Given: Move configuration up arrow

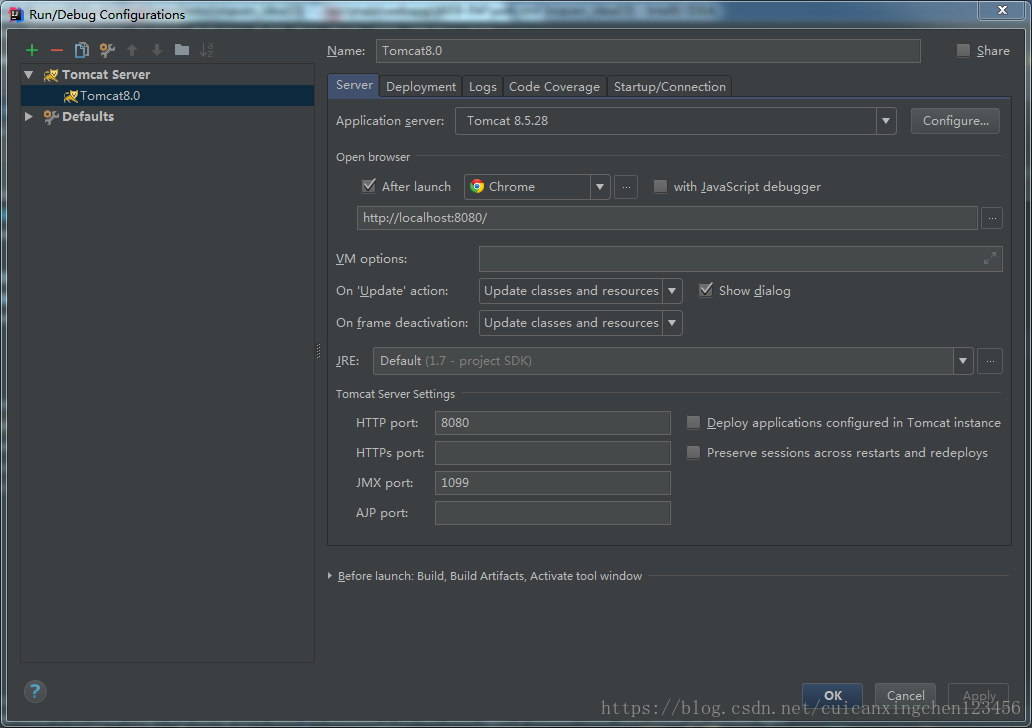Looking at the screenshot, I should point(132,50).
